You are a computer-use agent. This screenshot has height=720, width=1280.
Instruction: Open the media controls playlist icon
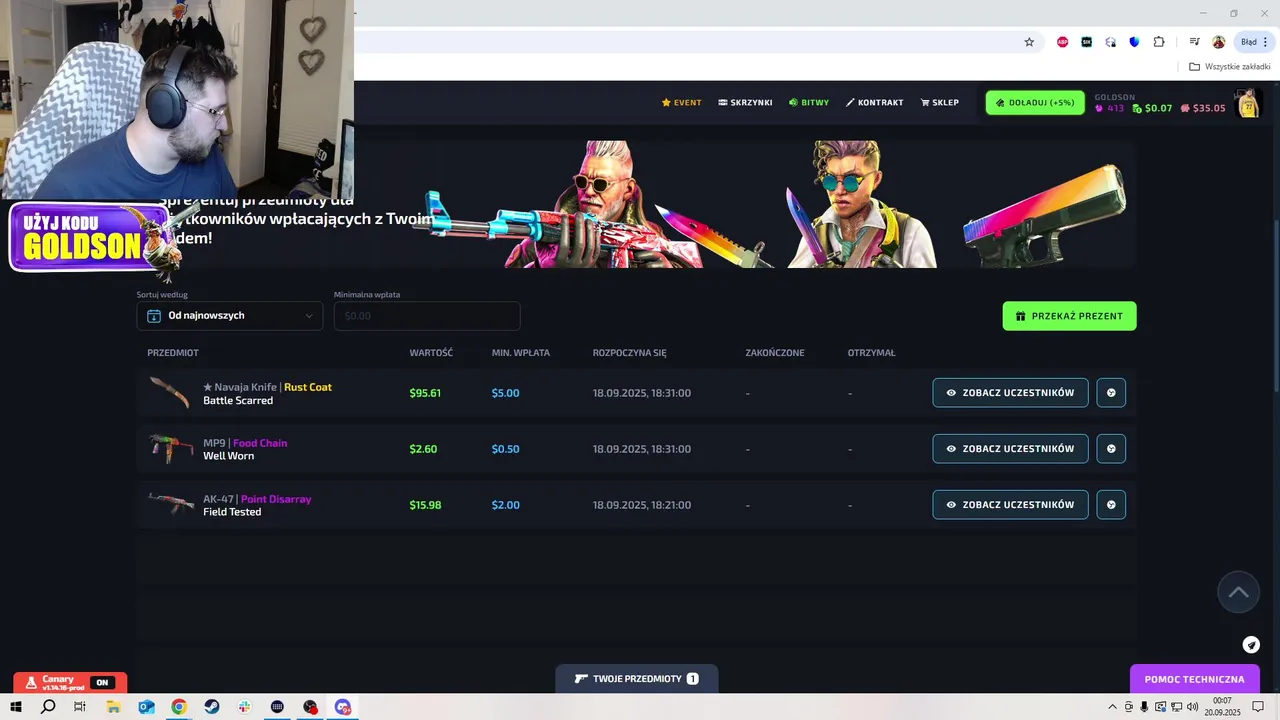click(1194, 42)
